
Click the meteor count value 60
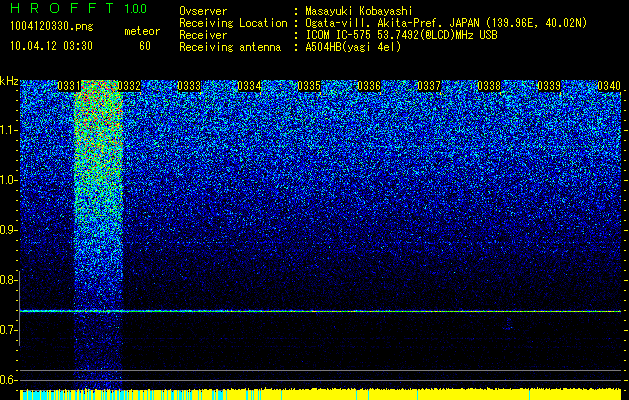[x=145, y=46]
